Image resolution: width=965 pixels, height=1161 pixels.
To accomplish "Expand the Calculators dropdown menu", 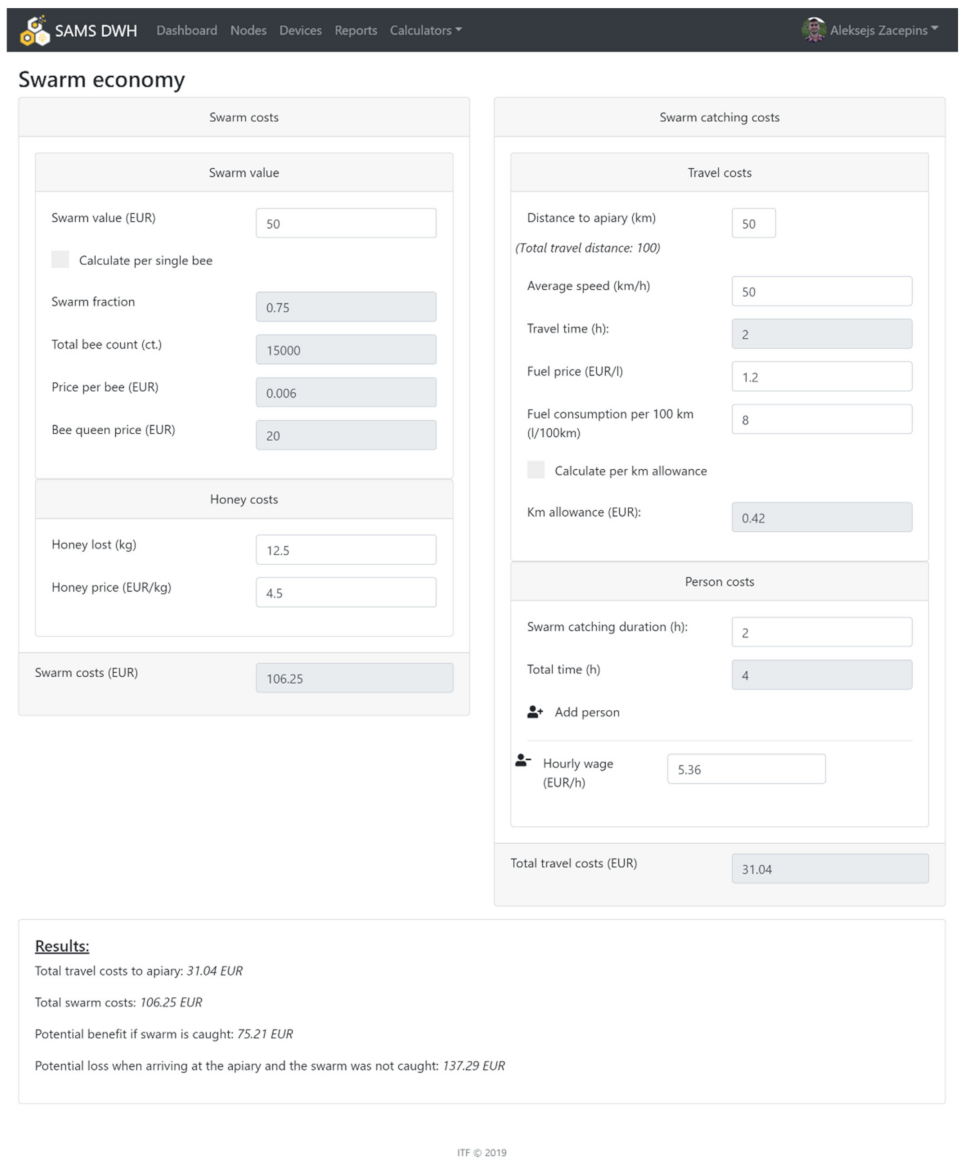I will pyautogui.click(x=426, y=30).
